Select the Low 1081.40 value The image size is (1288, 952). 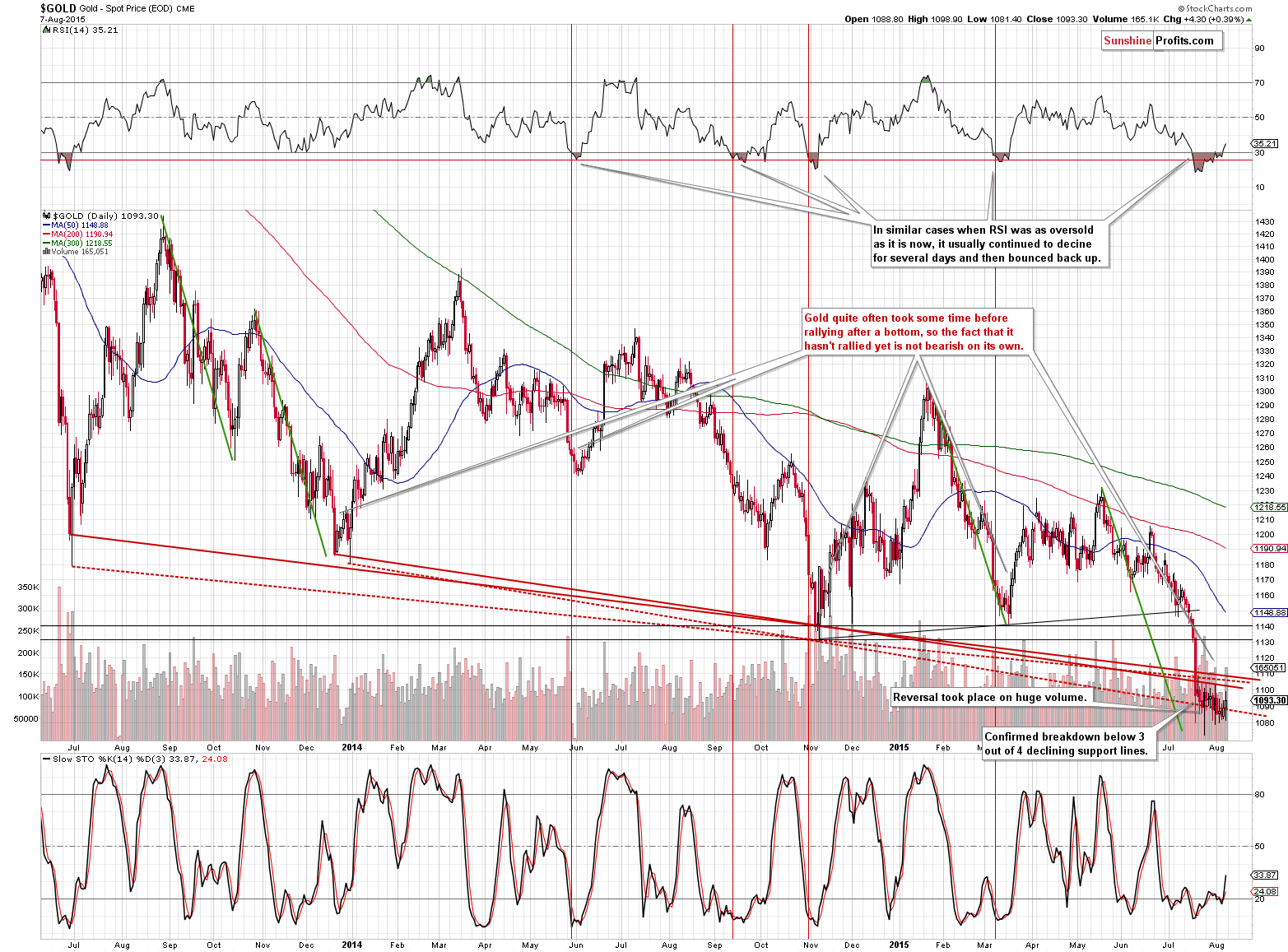[993, 19]
